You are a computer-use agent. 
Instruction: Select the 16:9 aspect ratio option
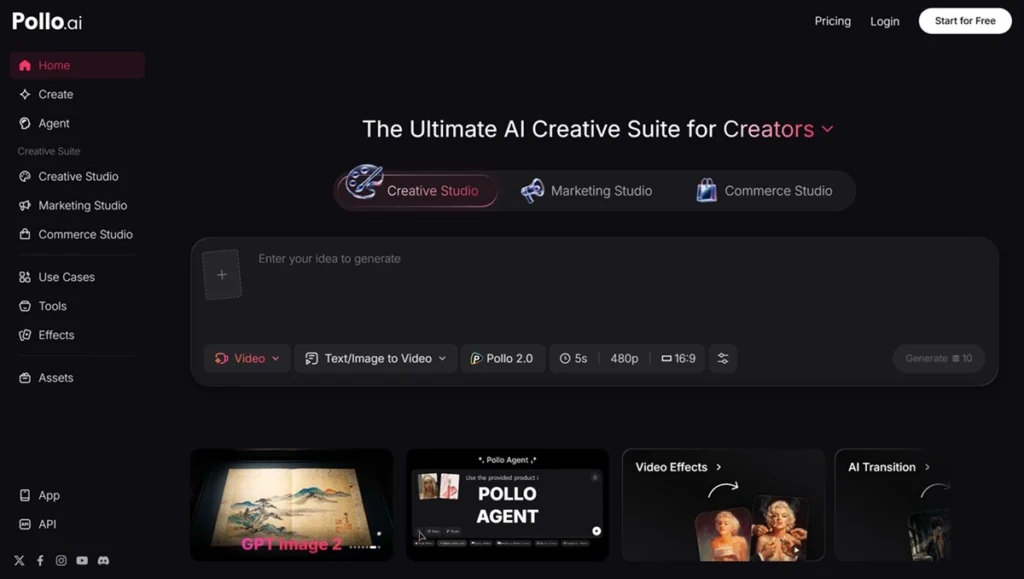click(679, 358)
